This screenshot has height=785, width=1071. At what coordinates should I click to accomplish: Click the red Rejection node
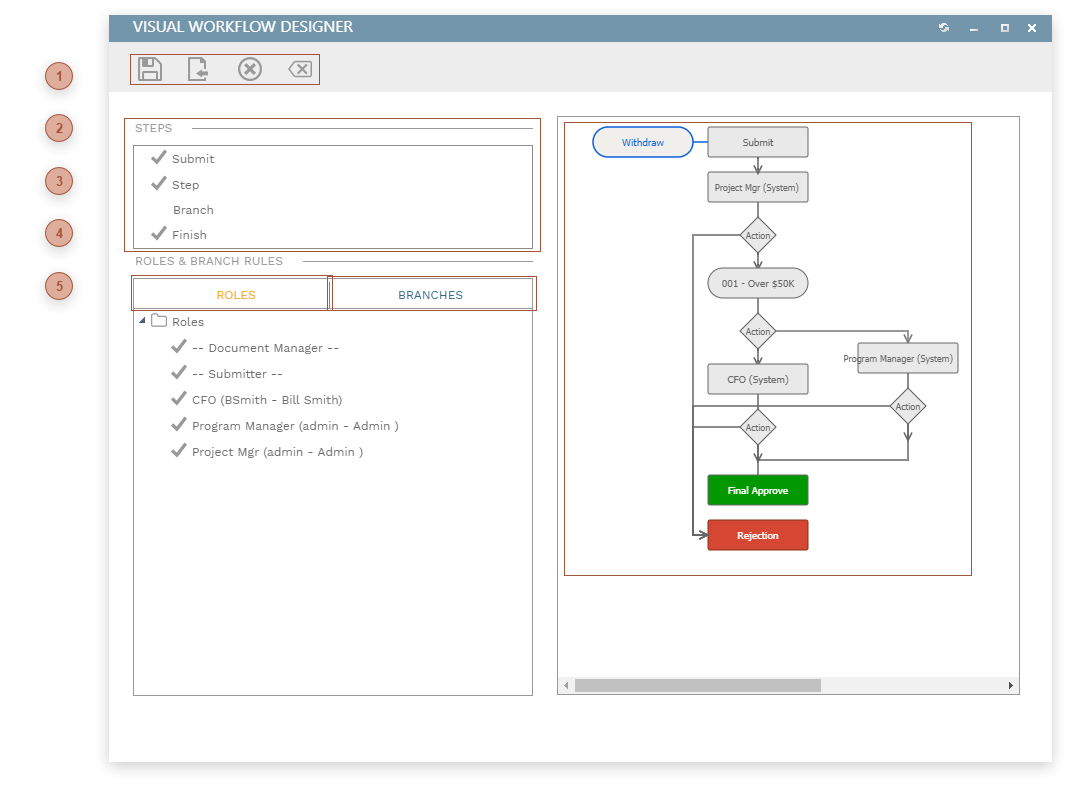click(757, 534)
